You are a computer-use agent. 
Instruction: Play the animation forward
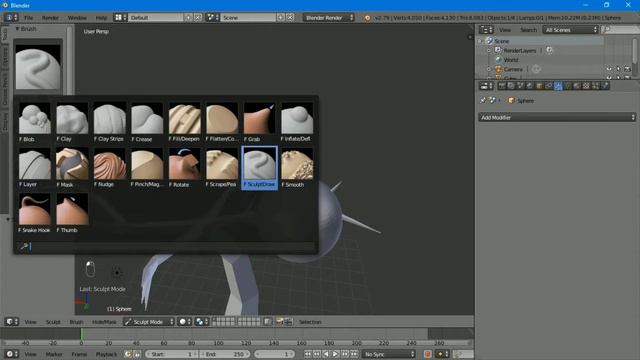335,354
